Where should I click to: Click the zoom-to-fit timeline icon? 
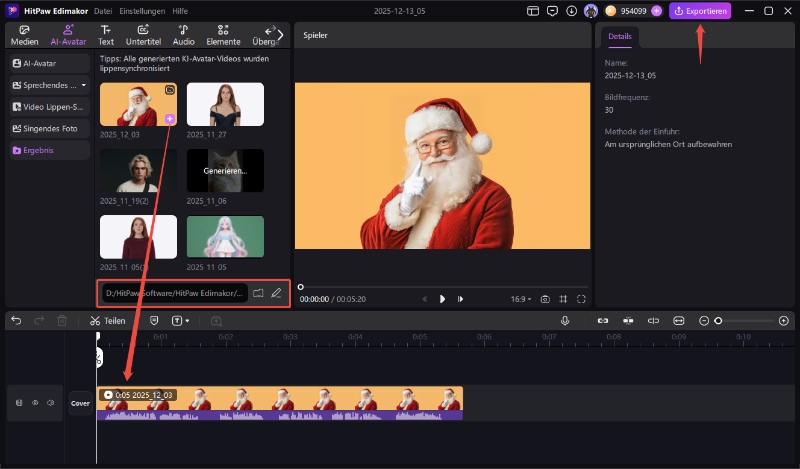(x=679, y=321)
